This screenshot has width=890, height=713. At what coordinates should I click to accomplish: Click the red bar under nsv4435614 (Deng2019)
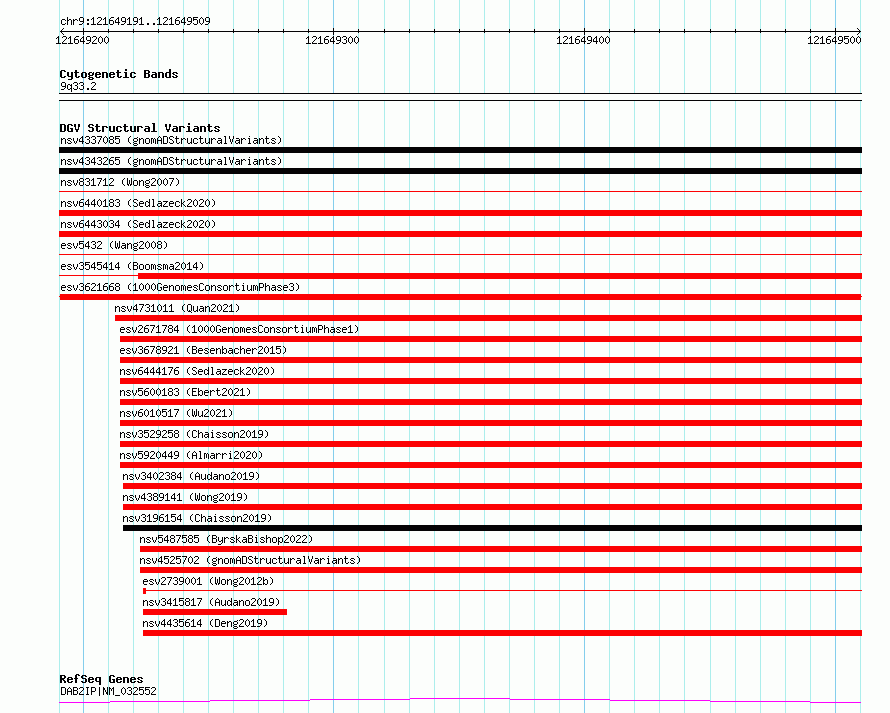coord(502,633)
